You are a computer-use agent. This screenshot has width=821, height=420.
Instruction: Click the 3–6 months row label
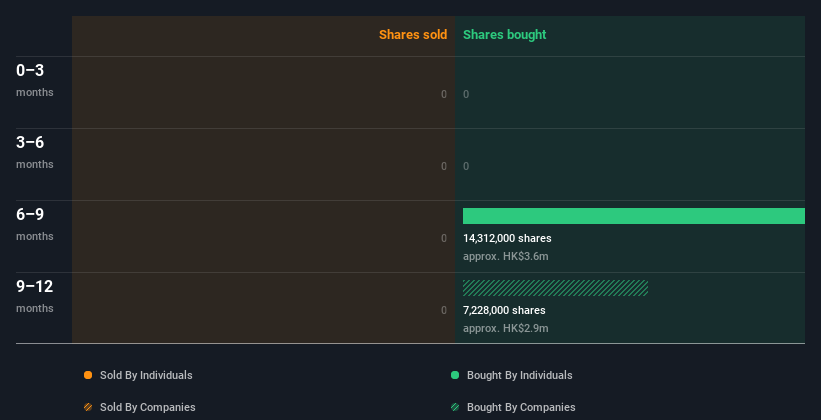35,152
